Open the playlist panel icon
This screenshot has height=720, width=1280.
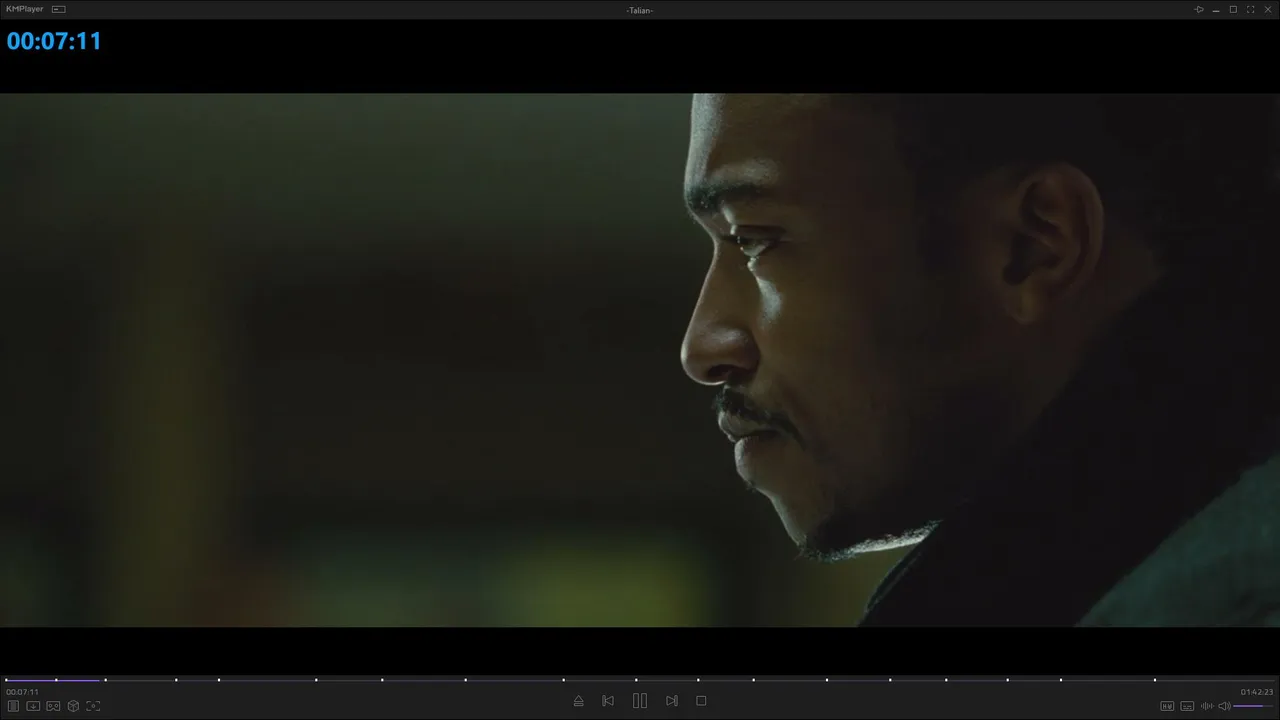(x=13, y=706)
